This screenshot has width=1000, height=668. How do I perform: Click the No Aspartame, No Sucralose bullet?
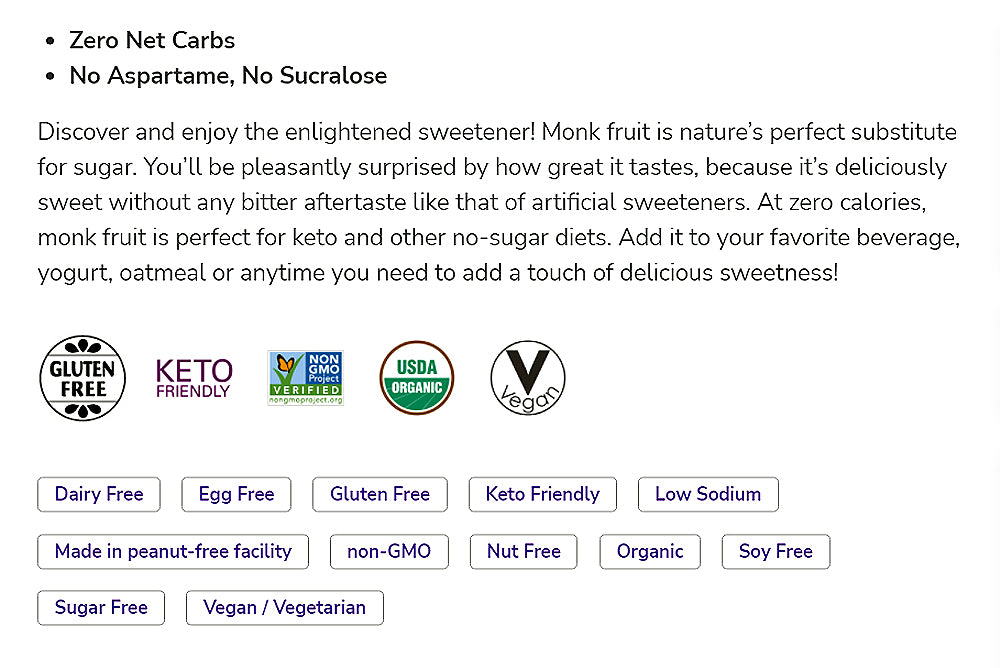228,76
